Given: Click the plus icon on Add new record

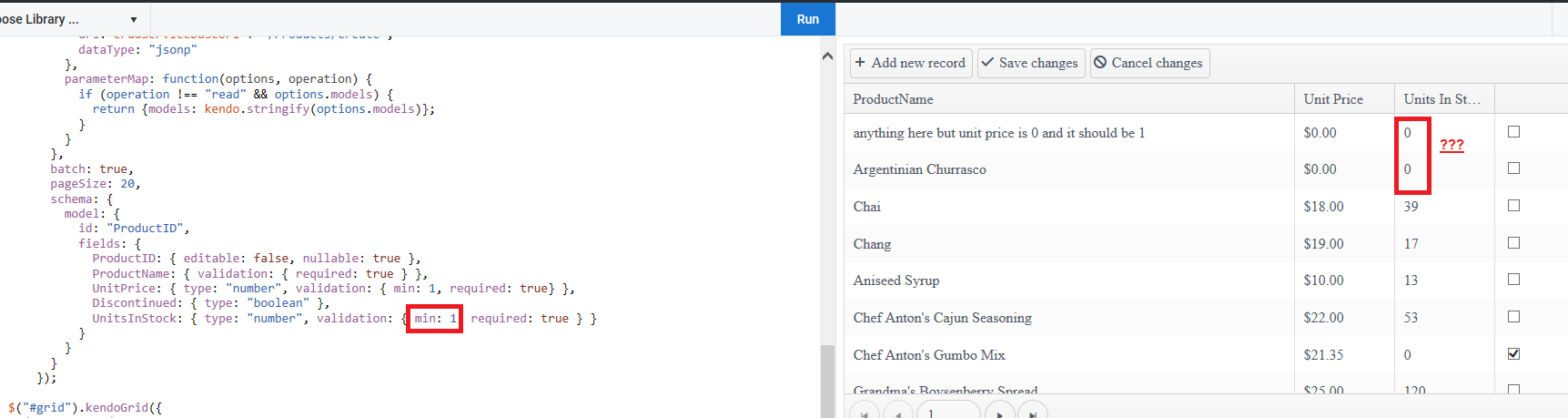Looking at the screenshot, I should point(860,63).
